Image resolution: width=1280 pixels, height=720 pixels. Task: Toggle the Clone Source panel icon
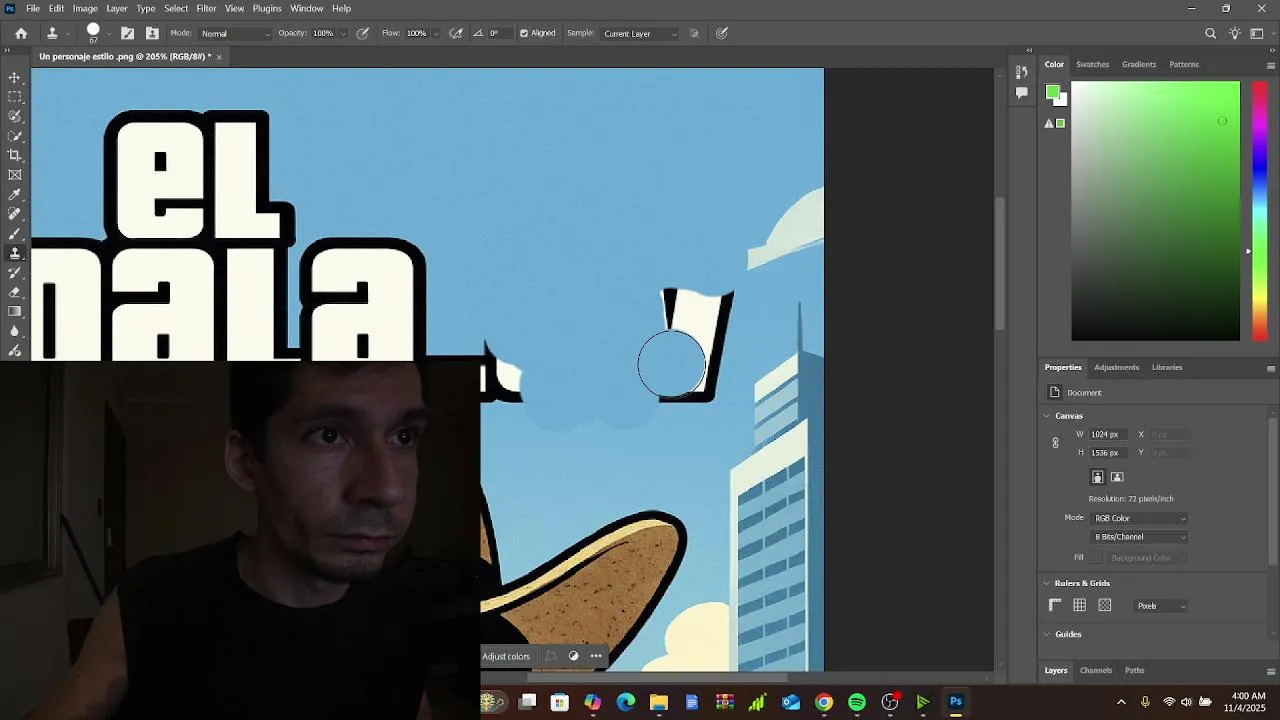click(x=152, y=33)
